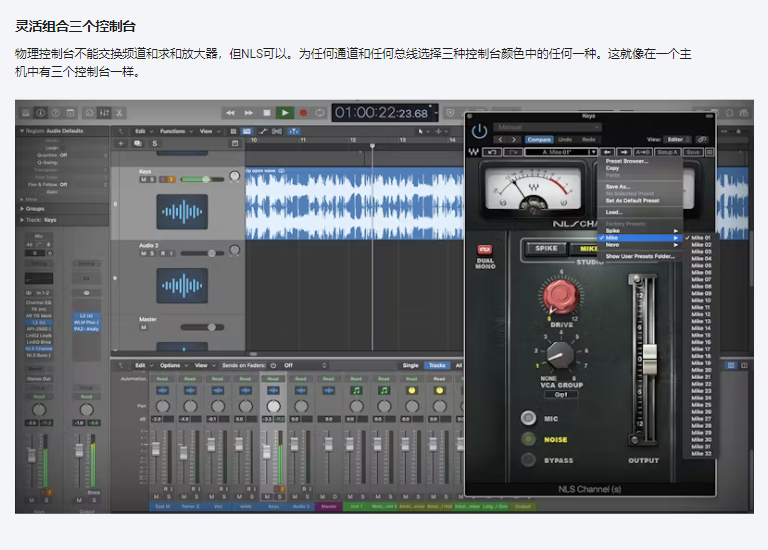This screenshot has width=768, height=550.
Task: Open the Sends on Faders Off dropdown
Action: pyautogui.click(x=305, y=365)
